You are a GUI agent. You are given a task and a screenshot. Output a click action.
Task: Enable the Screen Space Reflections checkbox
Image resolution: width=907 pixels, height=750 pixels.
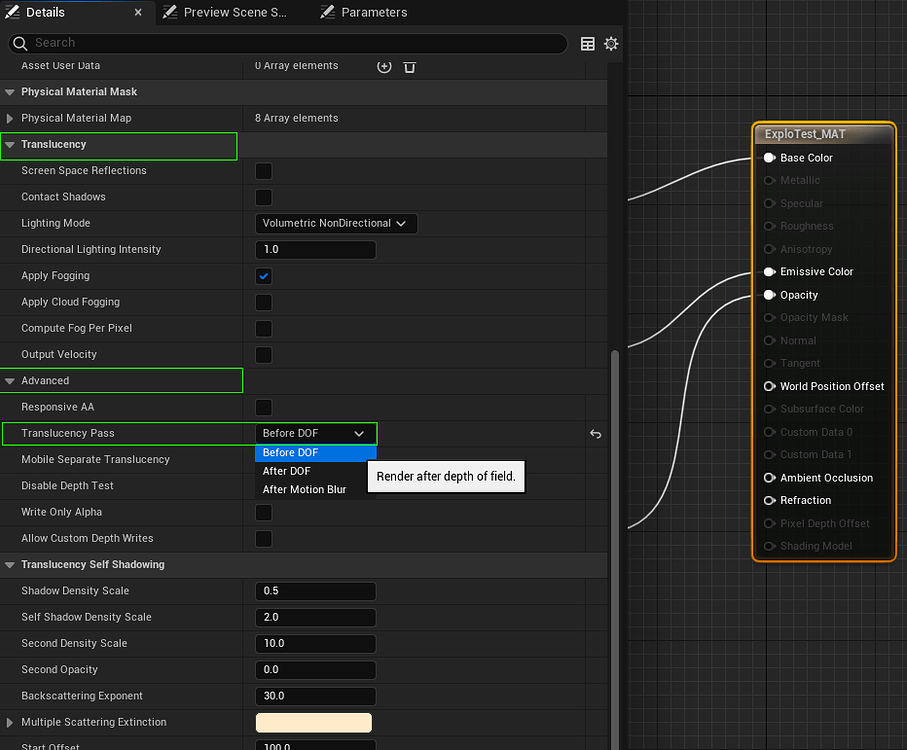tap(263, 171)
